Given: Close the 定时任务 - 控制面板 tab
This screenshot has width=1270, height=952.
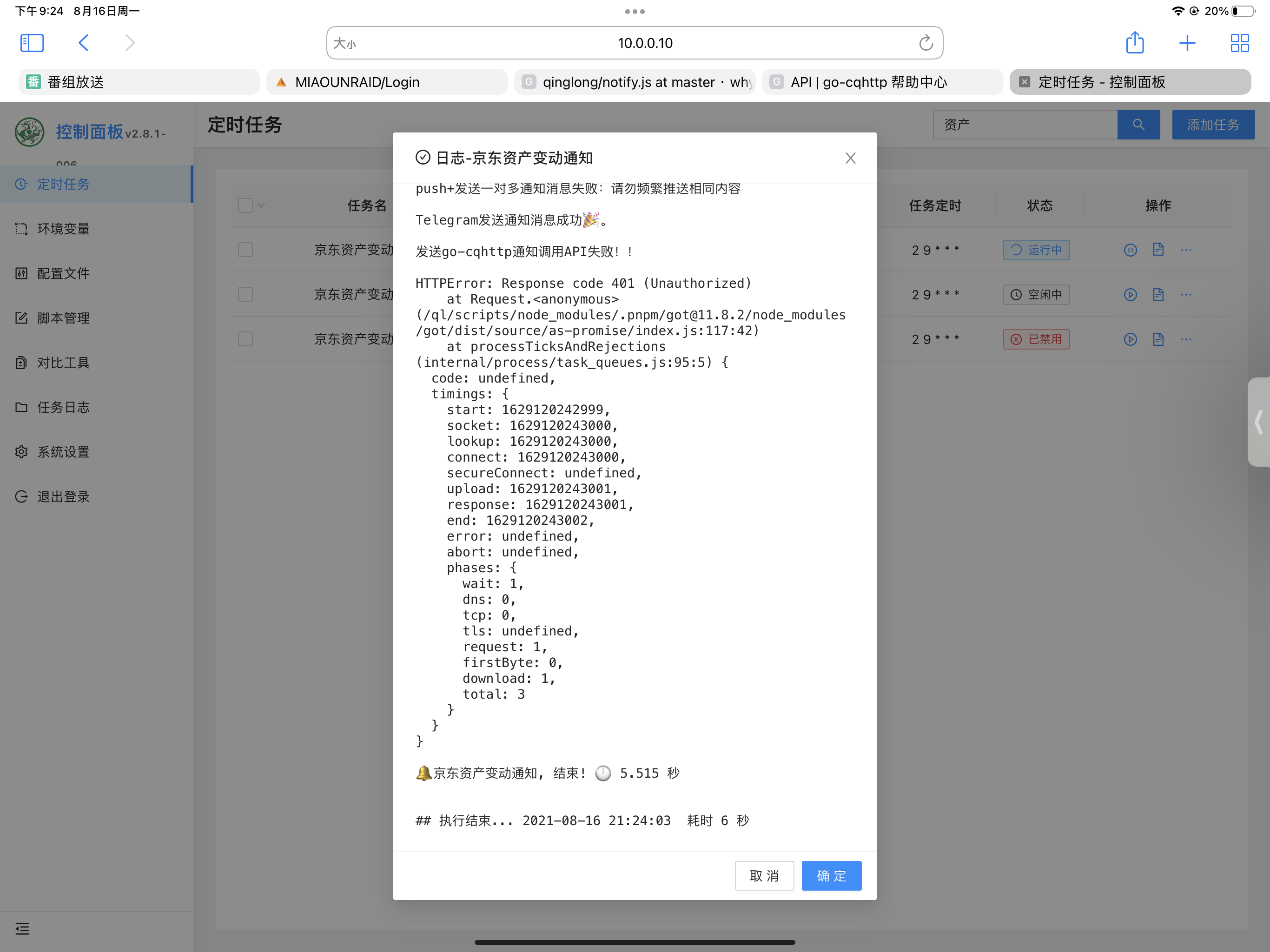Looking at the screenshot, I should click(x=1024, y=82).
